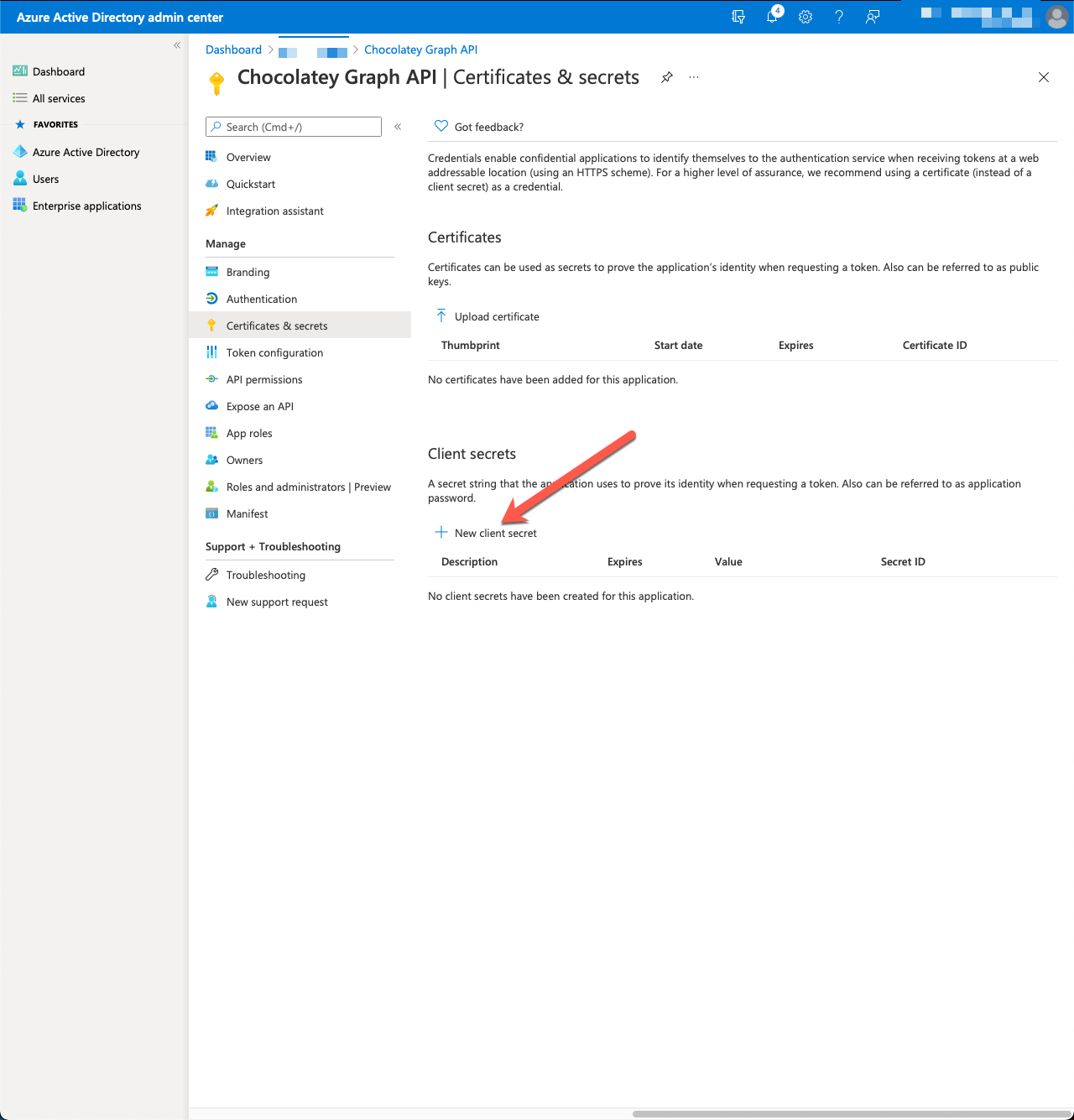Open the feedback person icon in header
This screenshot has width=1074, height=1120.
[873, 17]
